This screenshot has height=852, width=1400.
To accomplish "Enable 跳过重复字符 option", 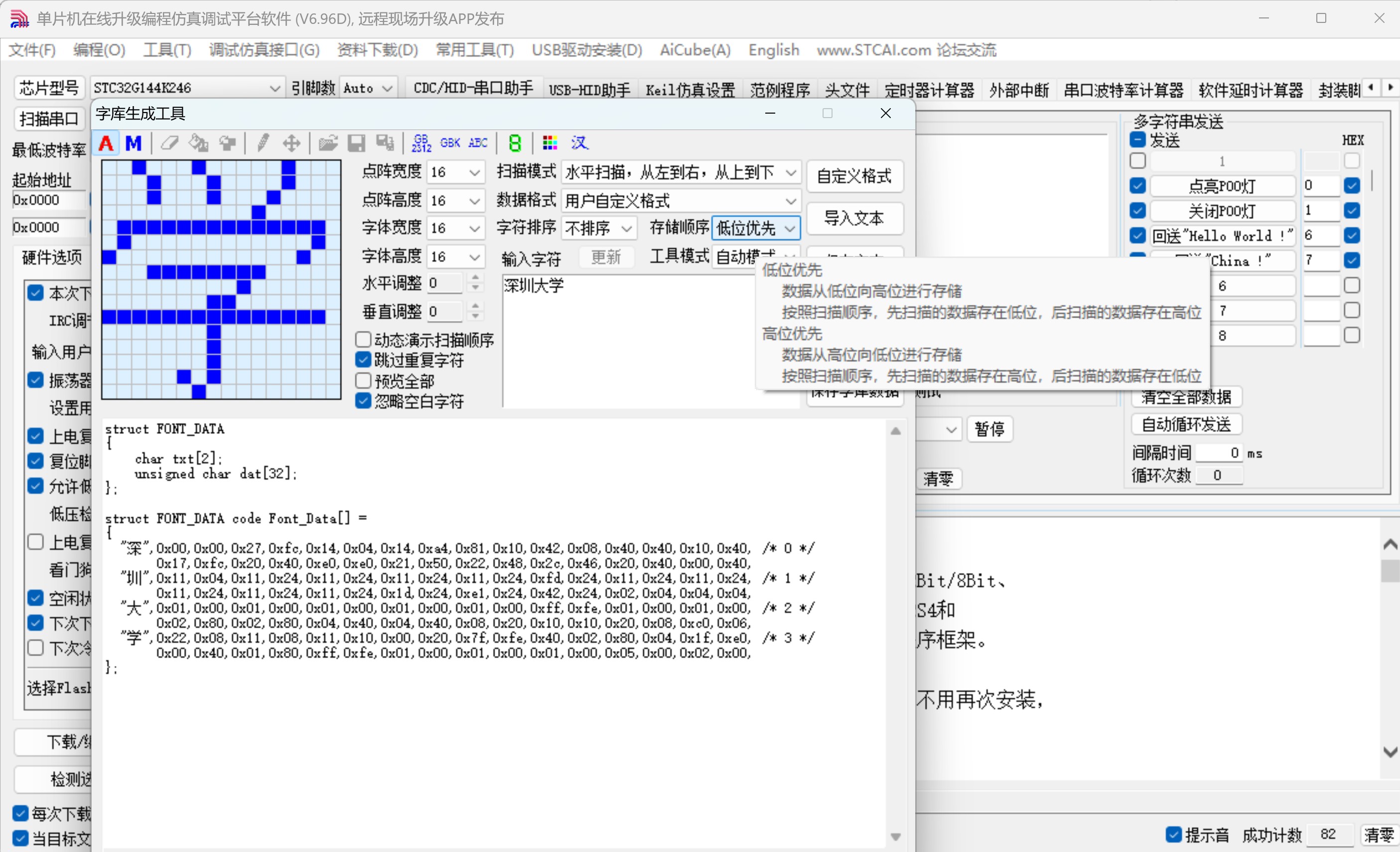I will (x=363, y=360).
